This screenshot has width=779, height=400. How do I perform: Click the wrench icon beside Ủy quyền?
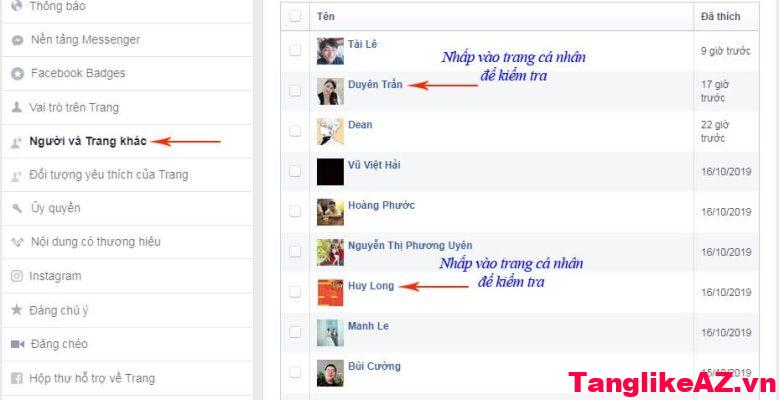17,208
